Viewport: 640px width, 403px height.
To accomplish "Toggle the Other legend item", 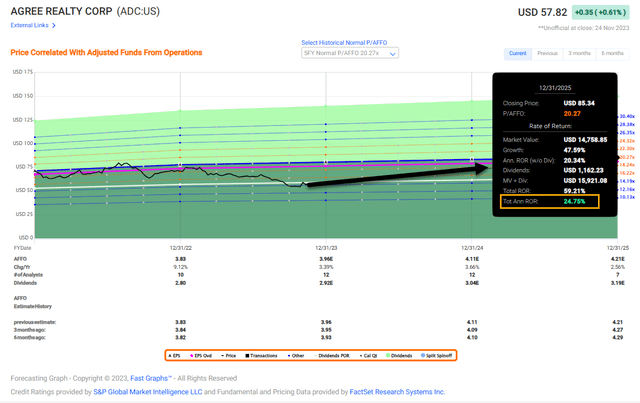I will pos(296,356).
